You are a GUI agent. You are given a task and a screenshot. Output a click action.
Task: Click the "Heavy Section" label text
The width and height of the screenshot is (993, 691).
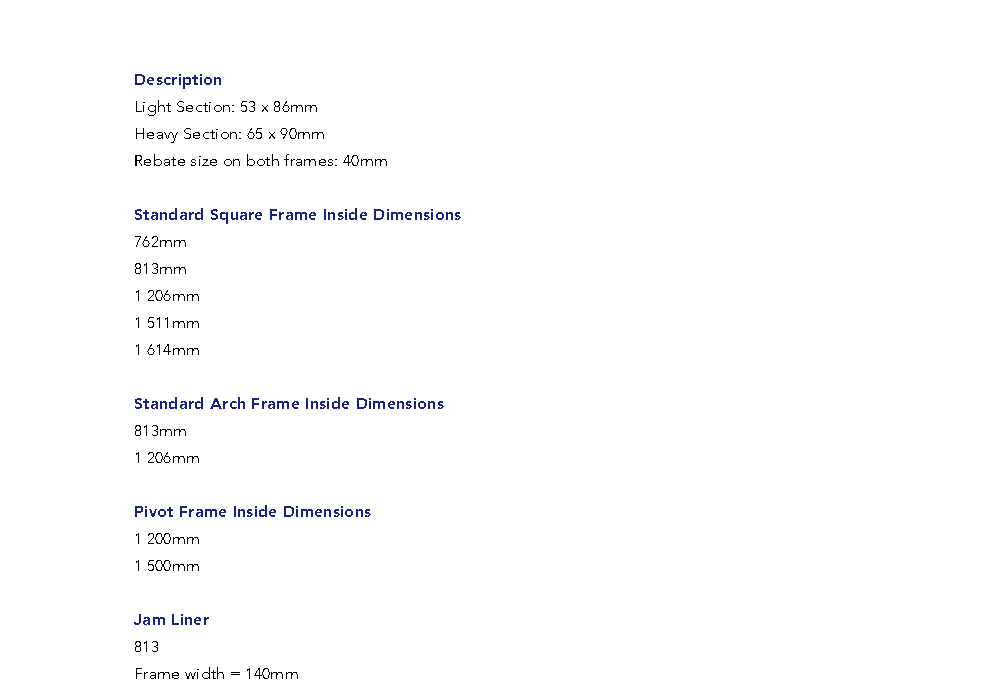click(188, 134)
